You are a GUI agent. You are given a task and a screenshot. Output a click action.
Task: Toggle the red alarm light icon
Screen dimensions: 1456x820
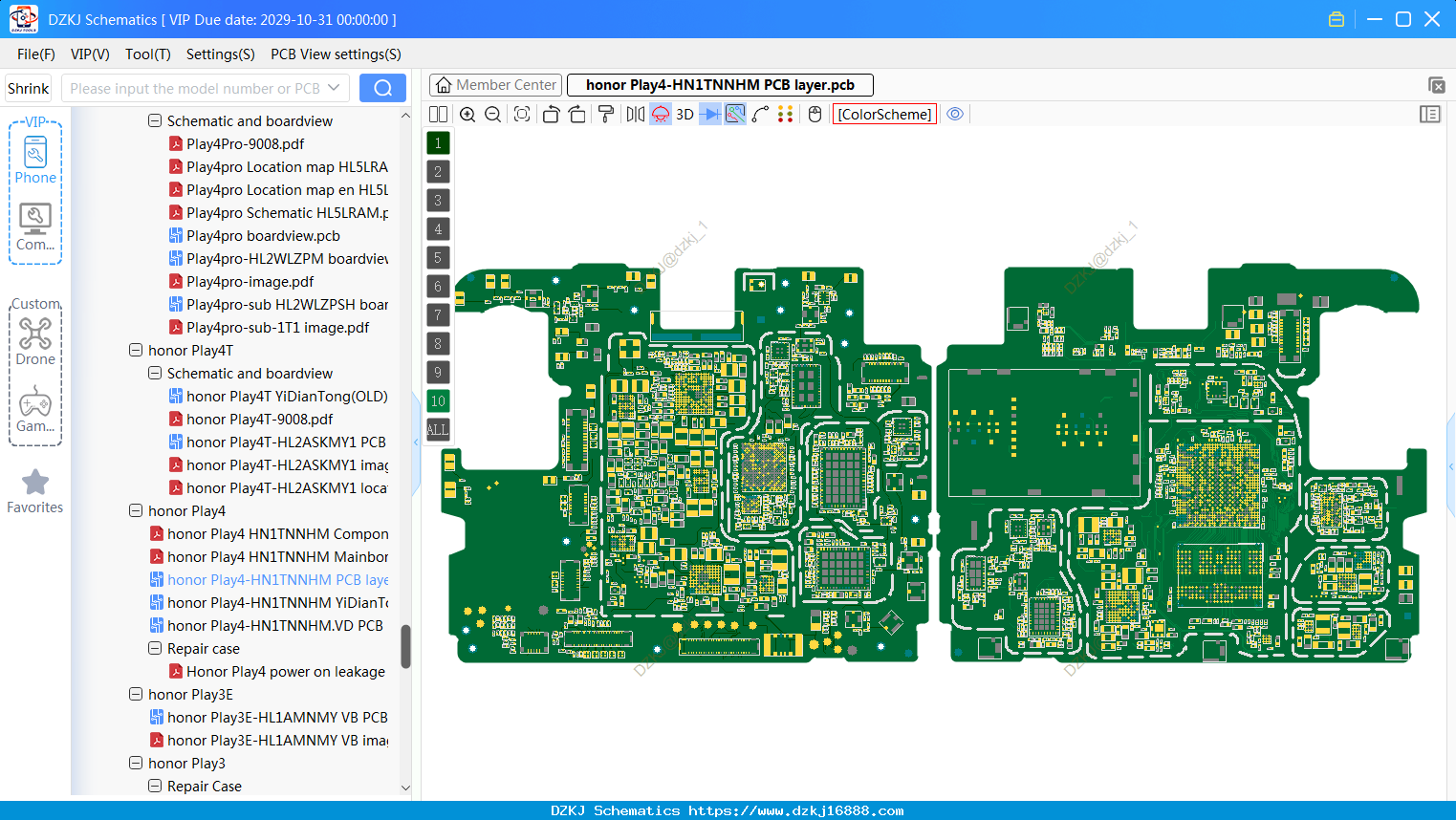tap(661, 114)
